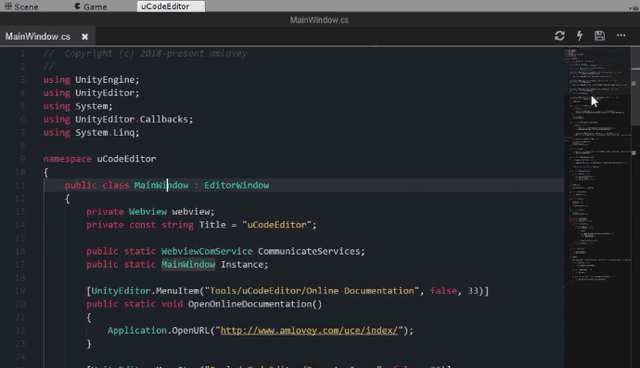Click 'MainWindow' class name on line 11

pos(162,185)
